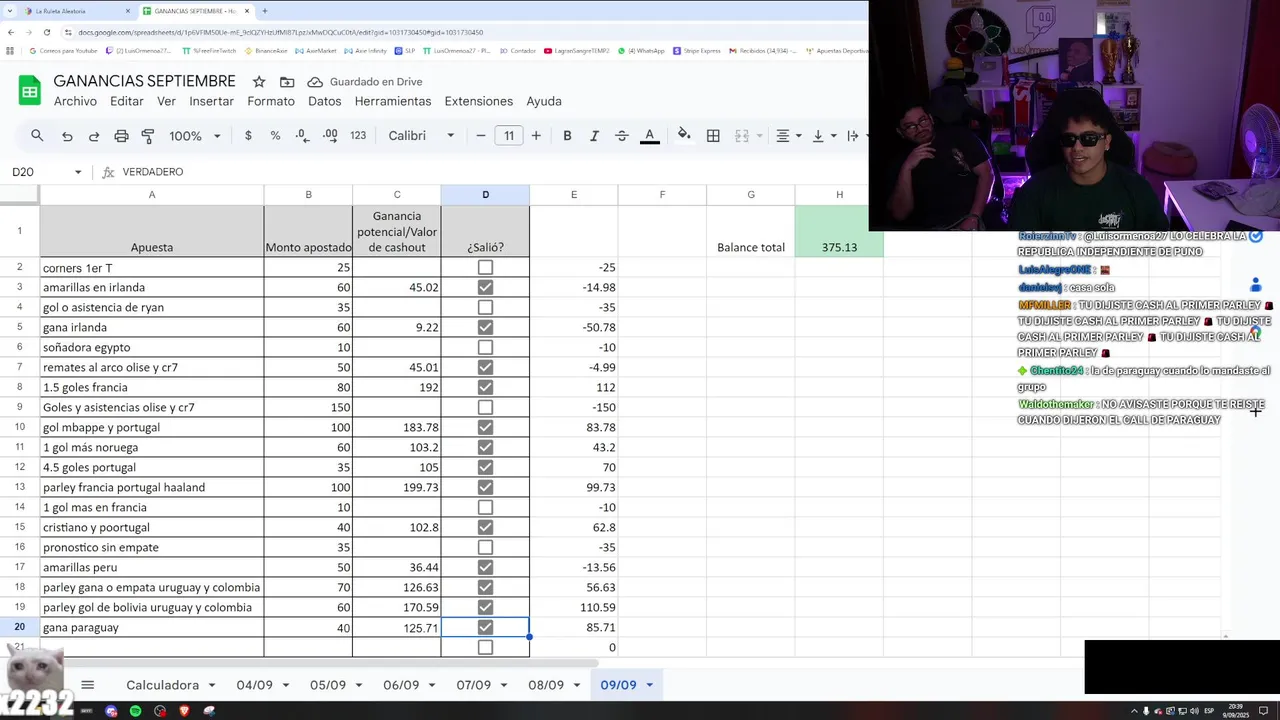Open horizontal align dropdown
This screenshot has width=1280, height=720.
(789, 136)
